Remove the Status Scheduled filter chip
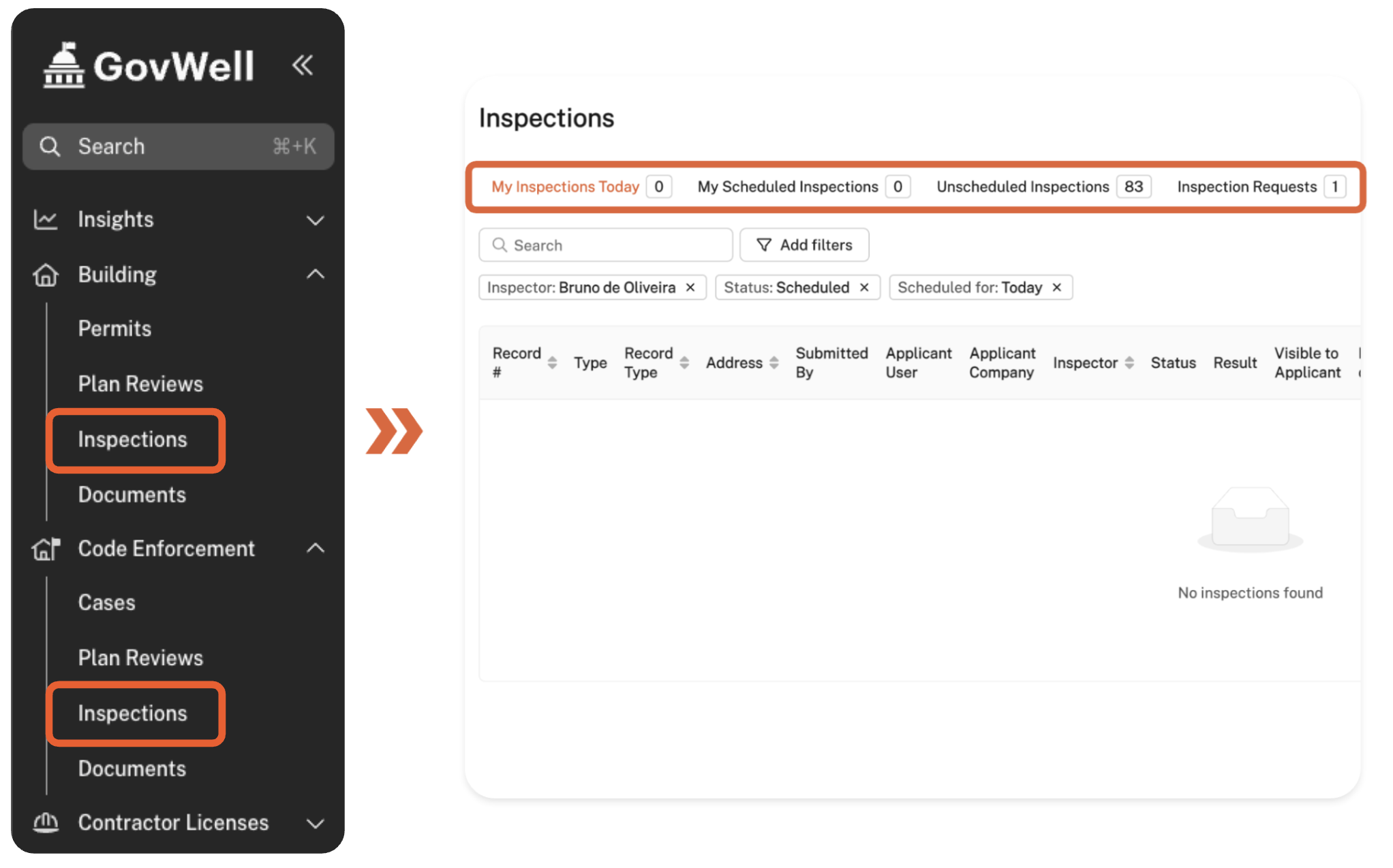The width and height of the screenshot is (1393, 868). point(864,288)
